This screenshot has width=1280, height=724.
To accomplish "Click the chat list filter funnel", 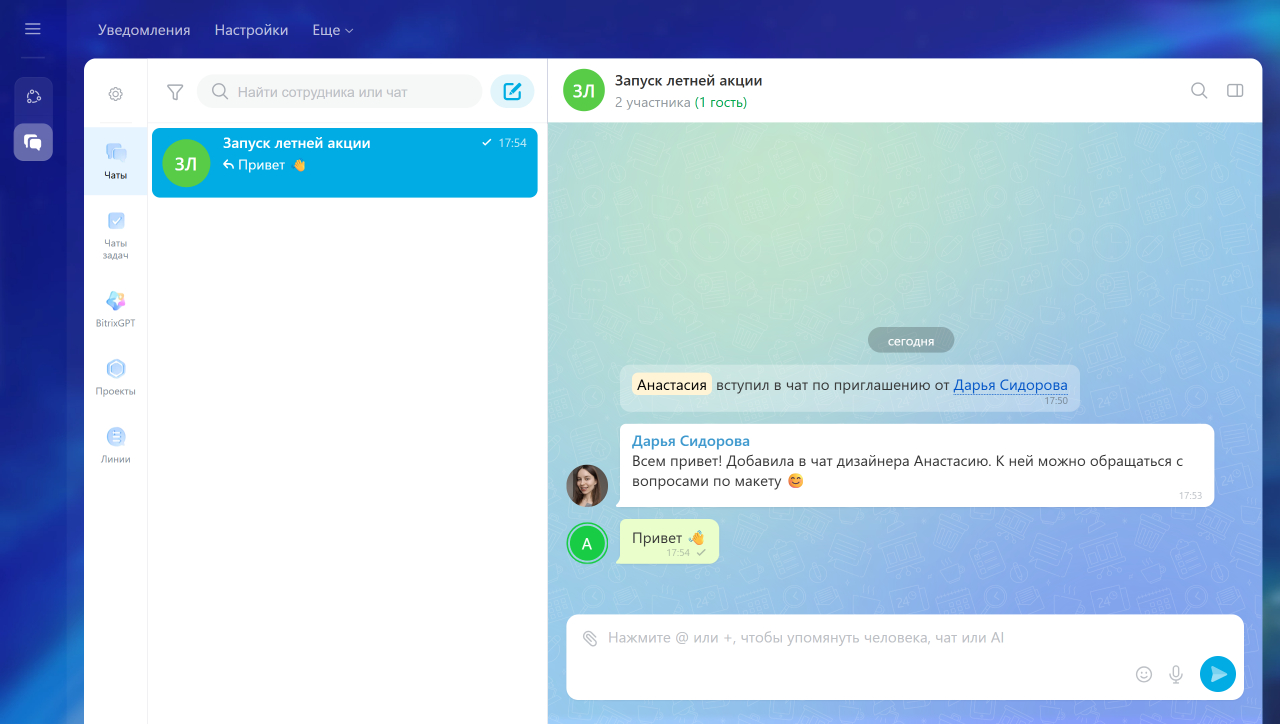I will 175,92.
